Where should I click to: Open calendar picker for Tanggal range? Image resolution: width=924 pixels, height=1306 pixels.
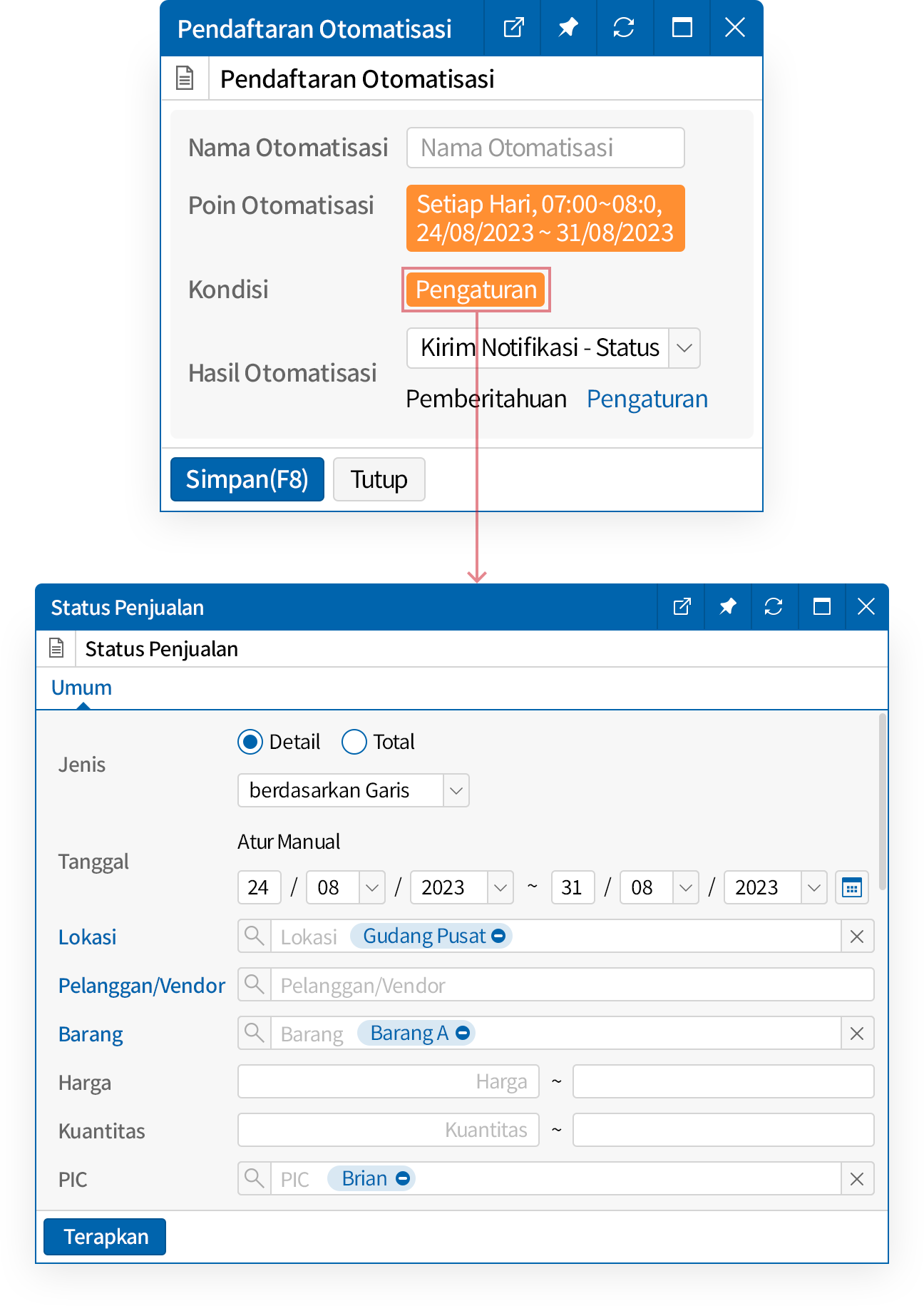pos(852,887)
